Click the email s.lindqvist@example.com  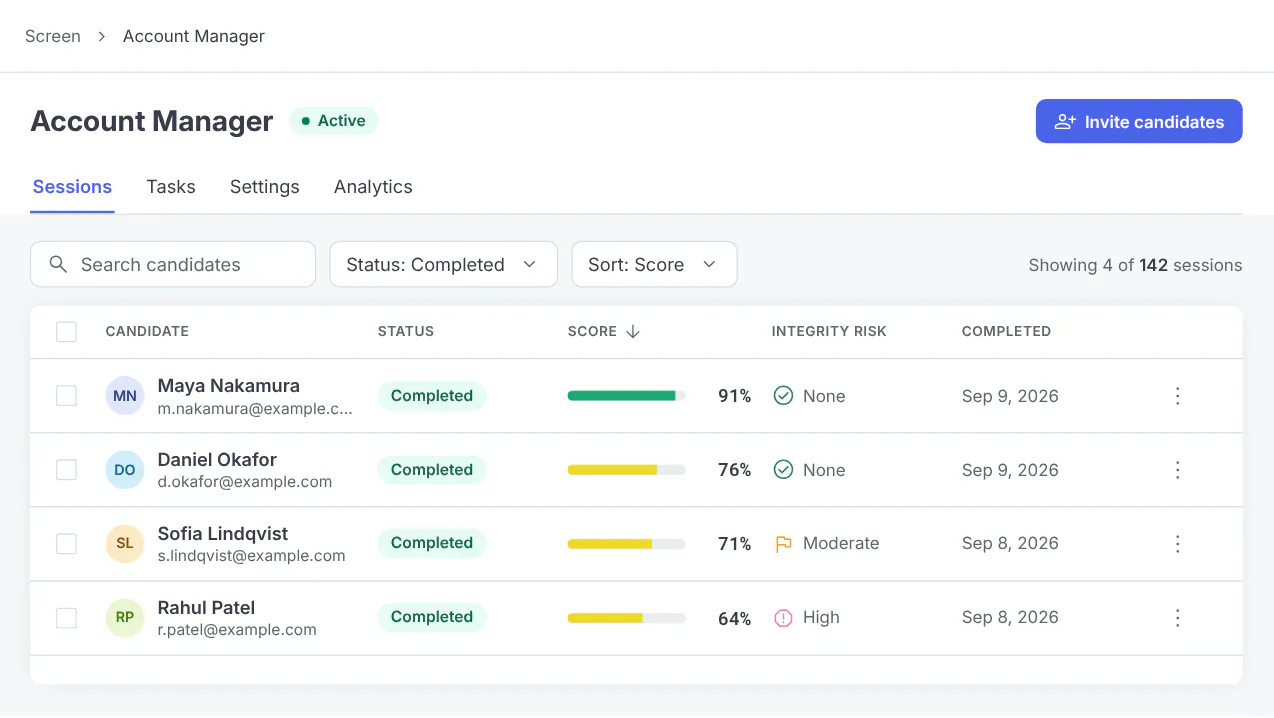[252, 556]
